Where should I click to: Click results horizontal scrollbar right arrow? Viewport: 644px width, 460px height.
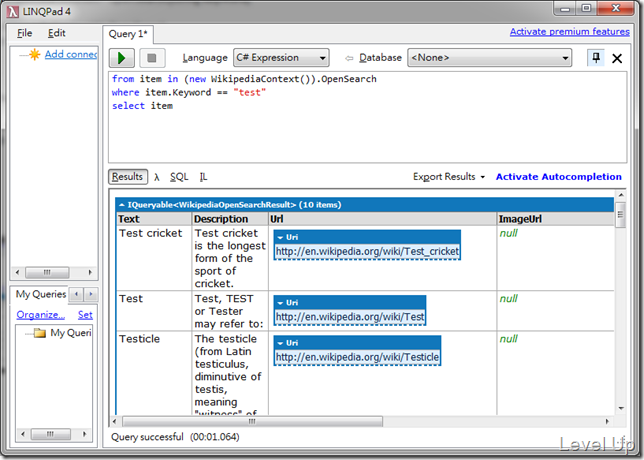click(607, 421)
